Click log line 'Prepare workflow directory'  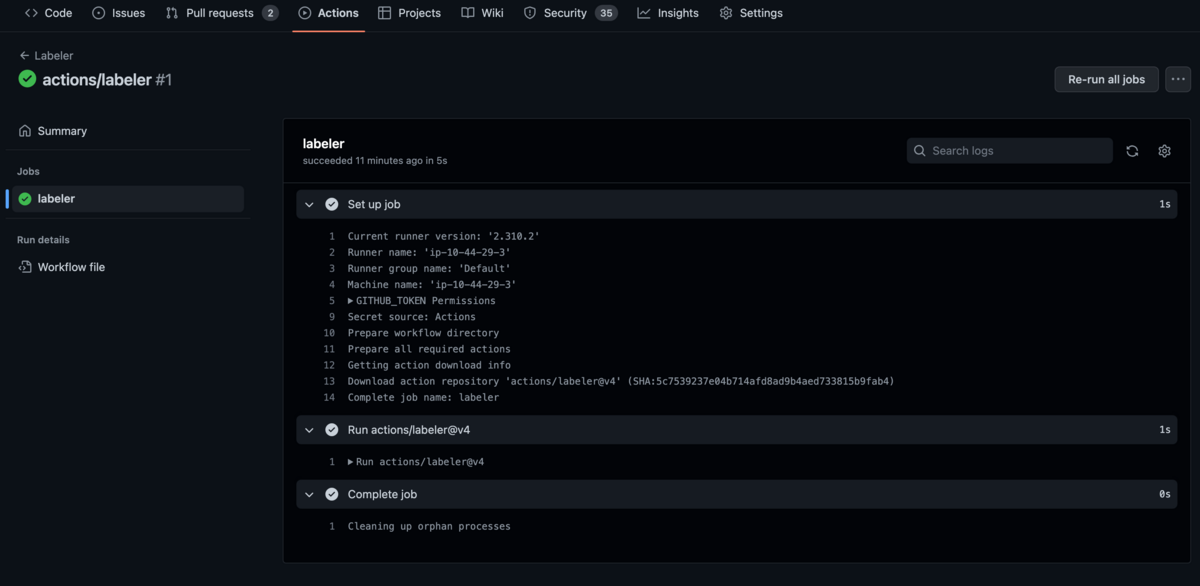[423, 333]
